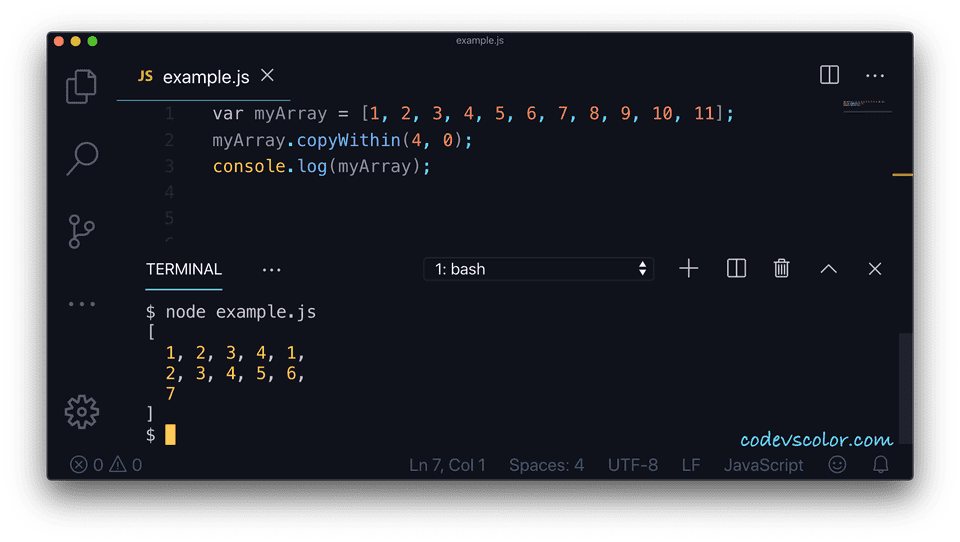The height and width of the screenshot is (542, 960).
Task: Select the example.js editor tab
Action: pyautogui.click(x=194, y=77)
